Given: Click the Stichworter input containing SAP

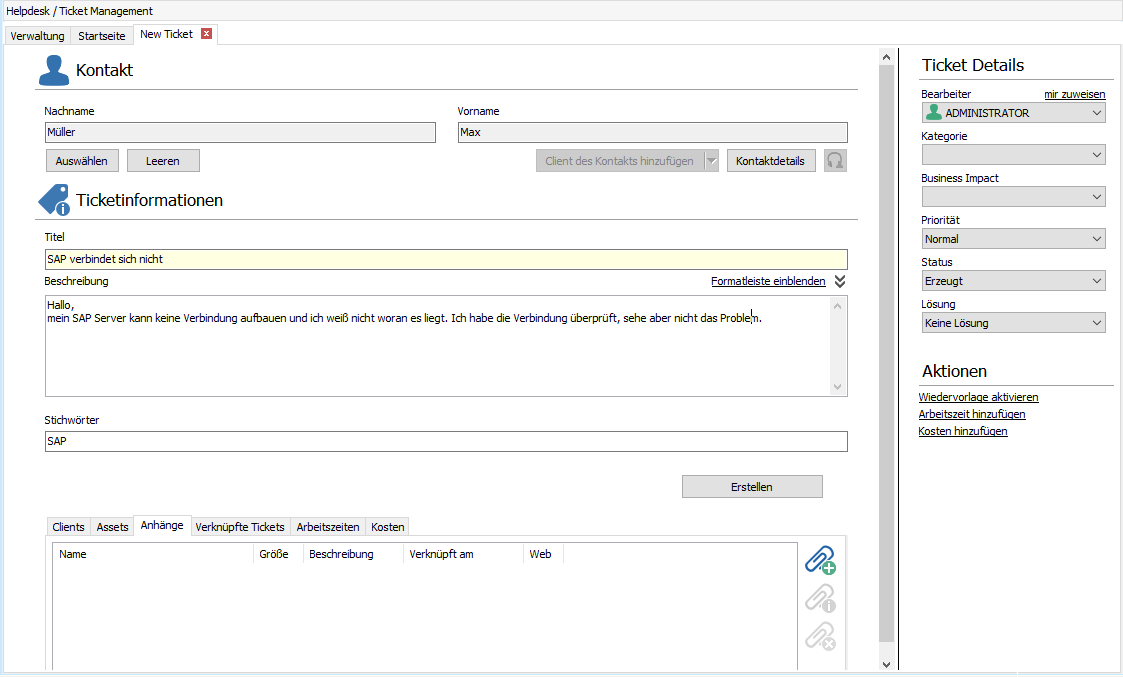Looking at the screenshot, I should pyautogui.click(x=445, y=441).
